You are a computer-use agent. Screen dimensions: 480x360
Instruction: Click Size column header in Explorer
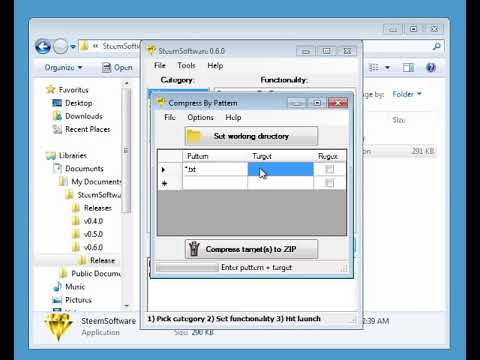[399, 120]
